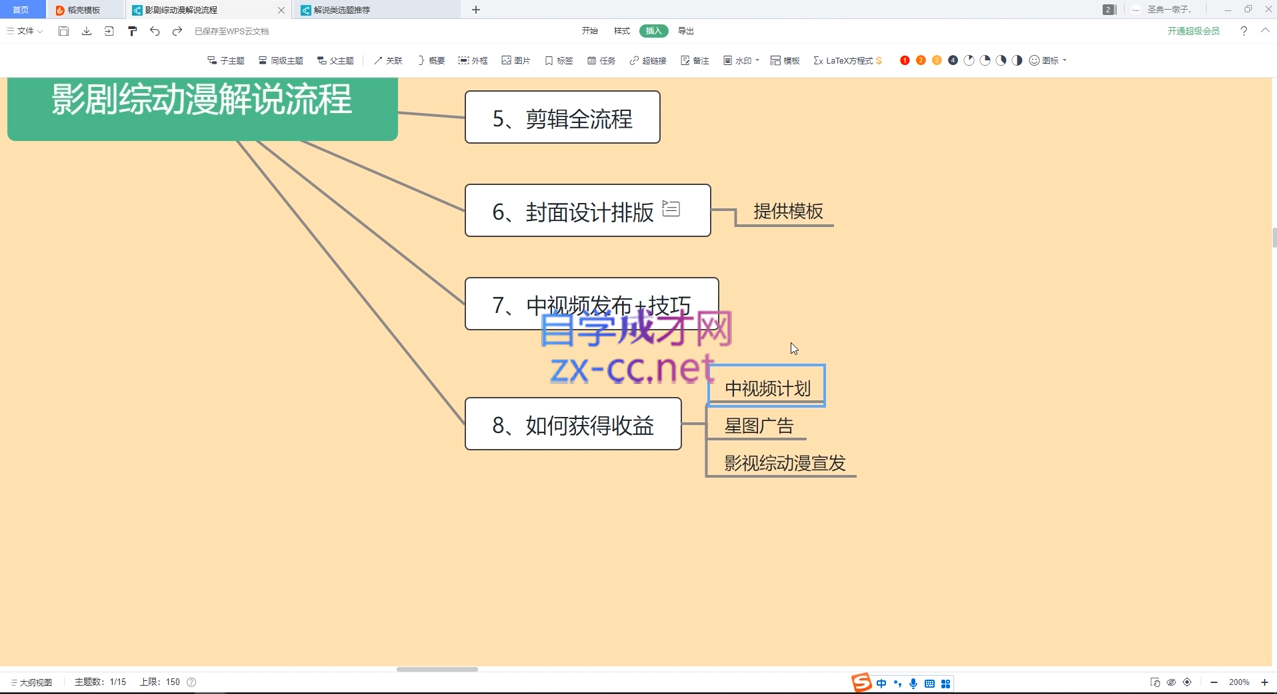Click the number 2 badge in title bar
Screen dimensions: 1277x694
tap(1109, 10)
